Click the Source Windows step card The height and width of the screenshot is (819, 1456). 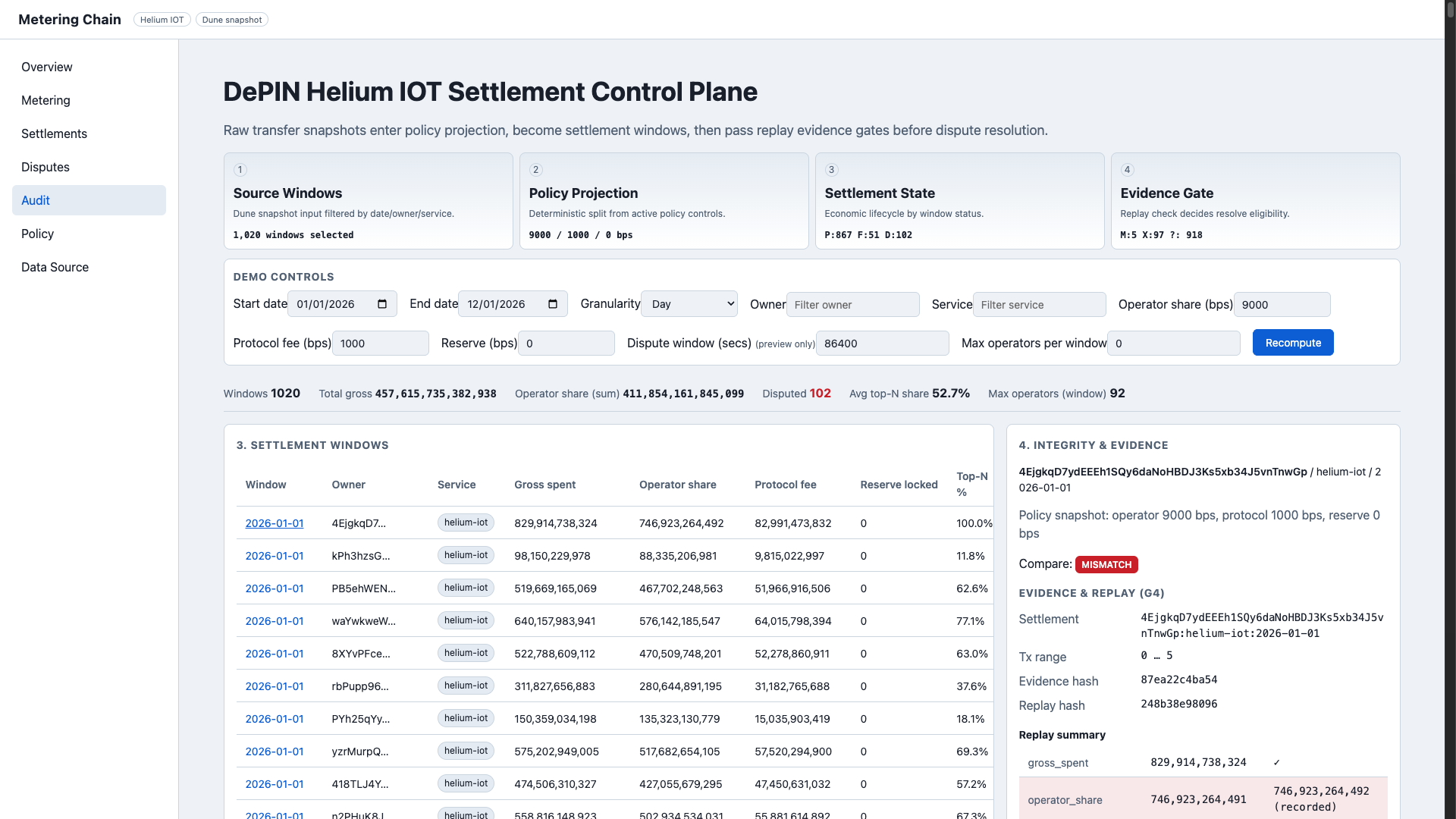point(368,200)
